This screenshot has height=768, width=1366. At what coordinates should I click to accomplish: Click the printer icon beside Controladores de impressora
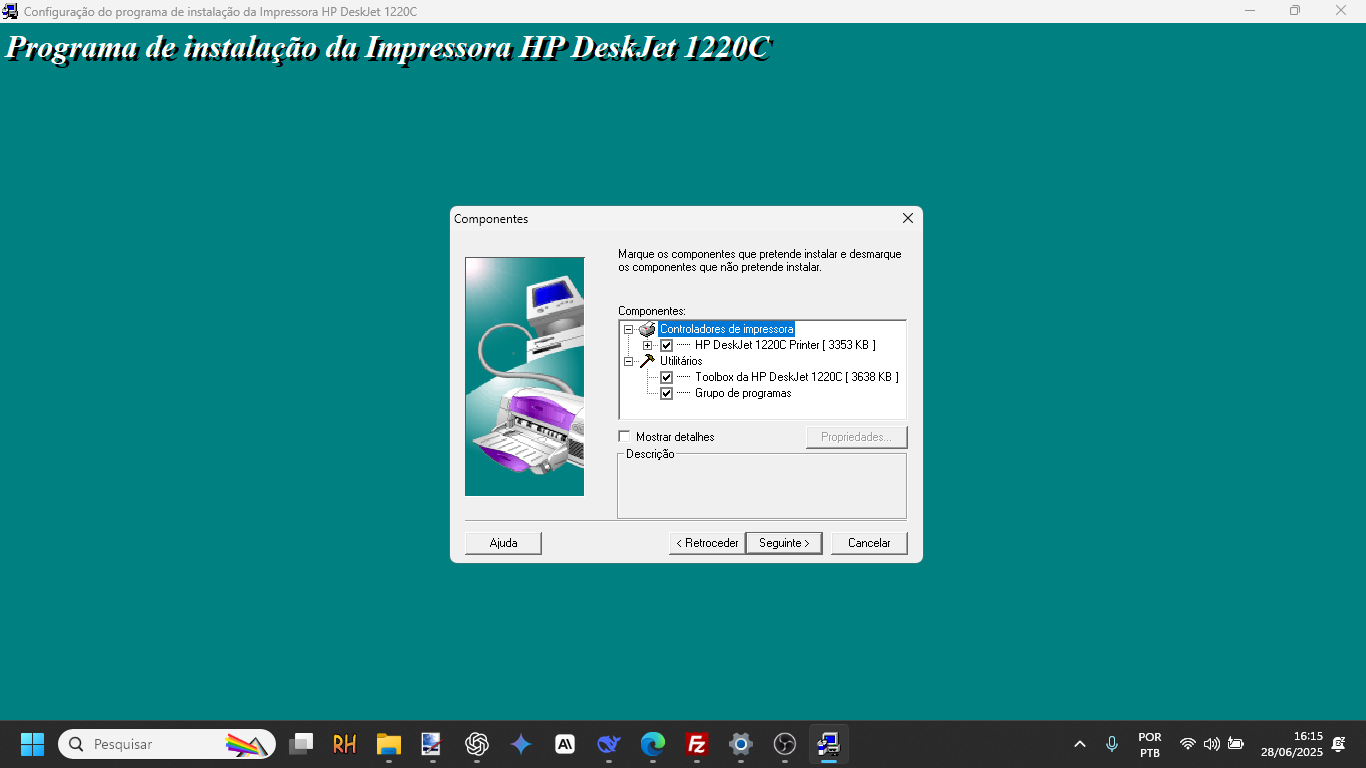(x=647, y=329)
